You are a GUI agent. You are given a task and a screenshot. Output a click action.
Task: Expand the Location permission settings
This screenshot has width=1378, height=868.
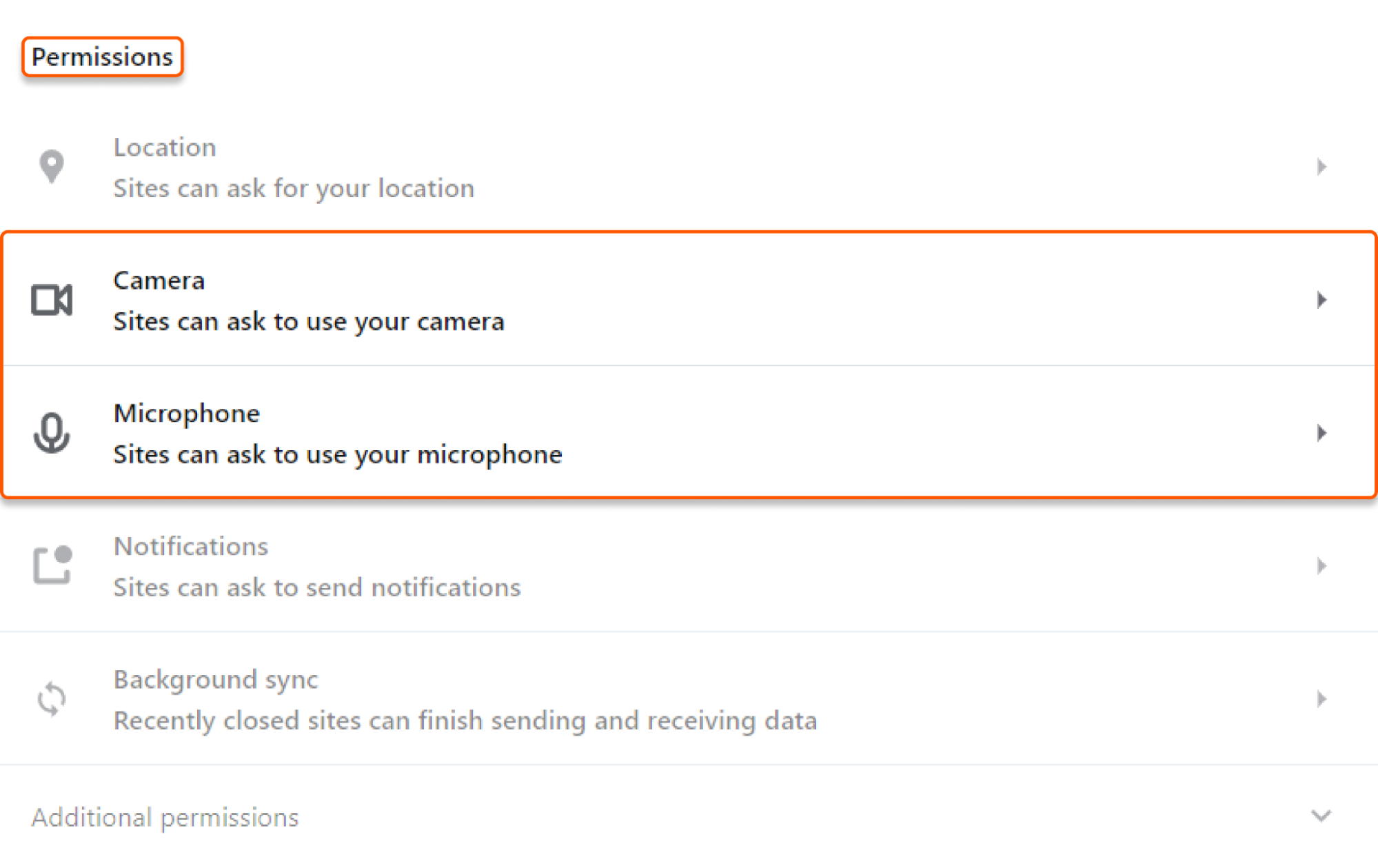(1321, 165)
